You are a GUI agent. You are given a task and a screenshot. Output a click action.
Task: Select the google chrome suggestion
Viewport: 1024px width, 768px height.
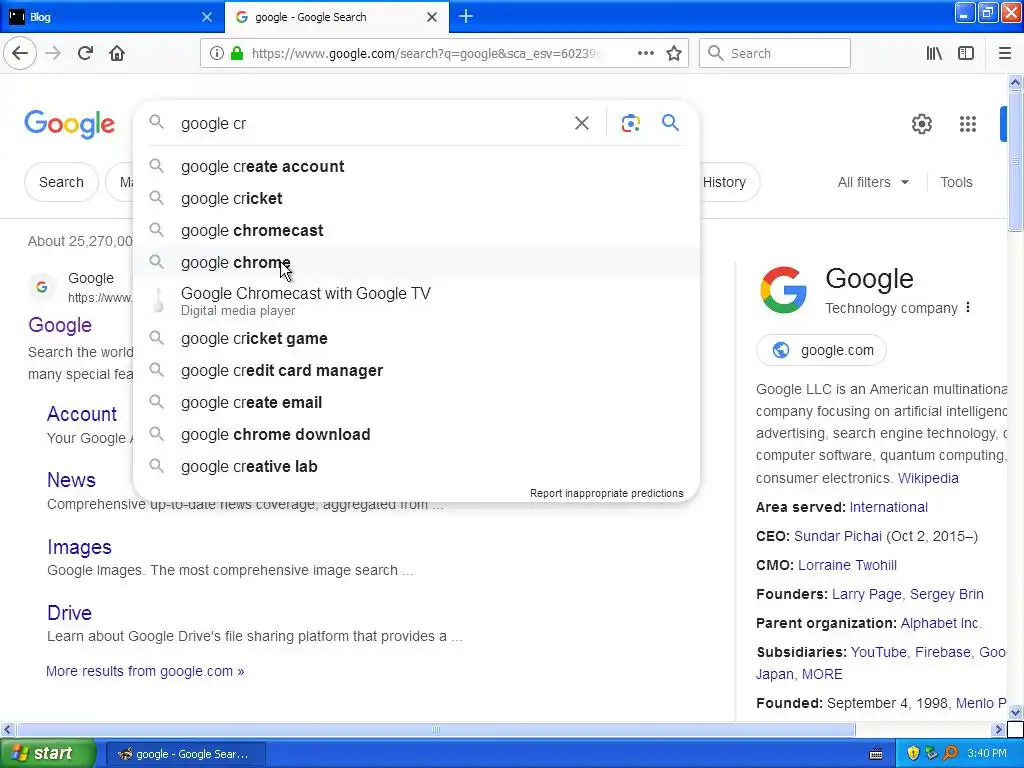click(x=416, y=263)
